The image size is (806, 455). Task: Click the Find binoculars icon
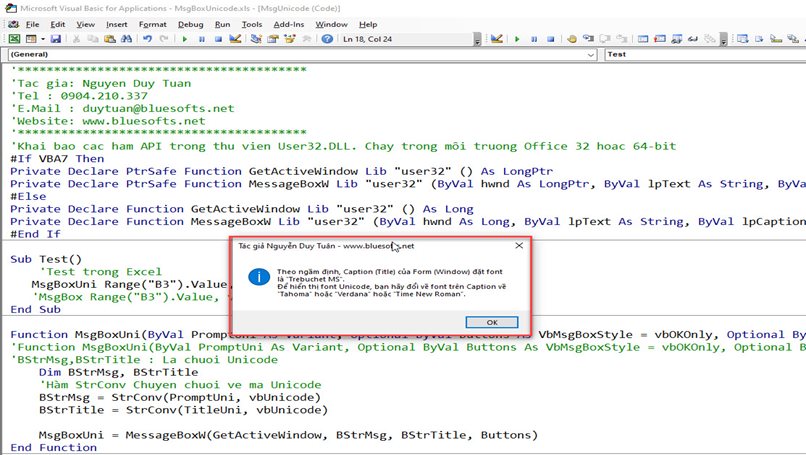tap(126, 39)
